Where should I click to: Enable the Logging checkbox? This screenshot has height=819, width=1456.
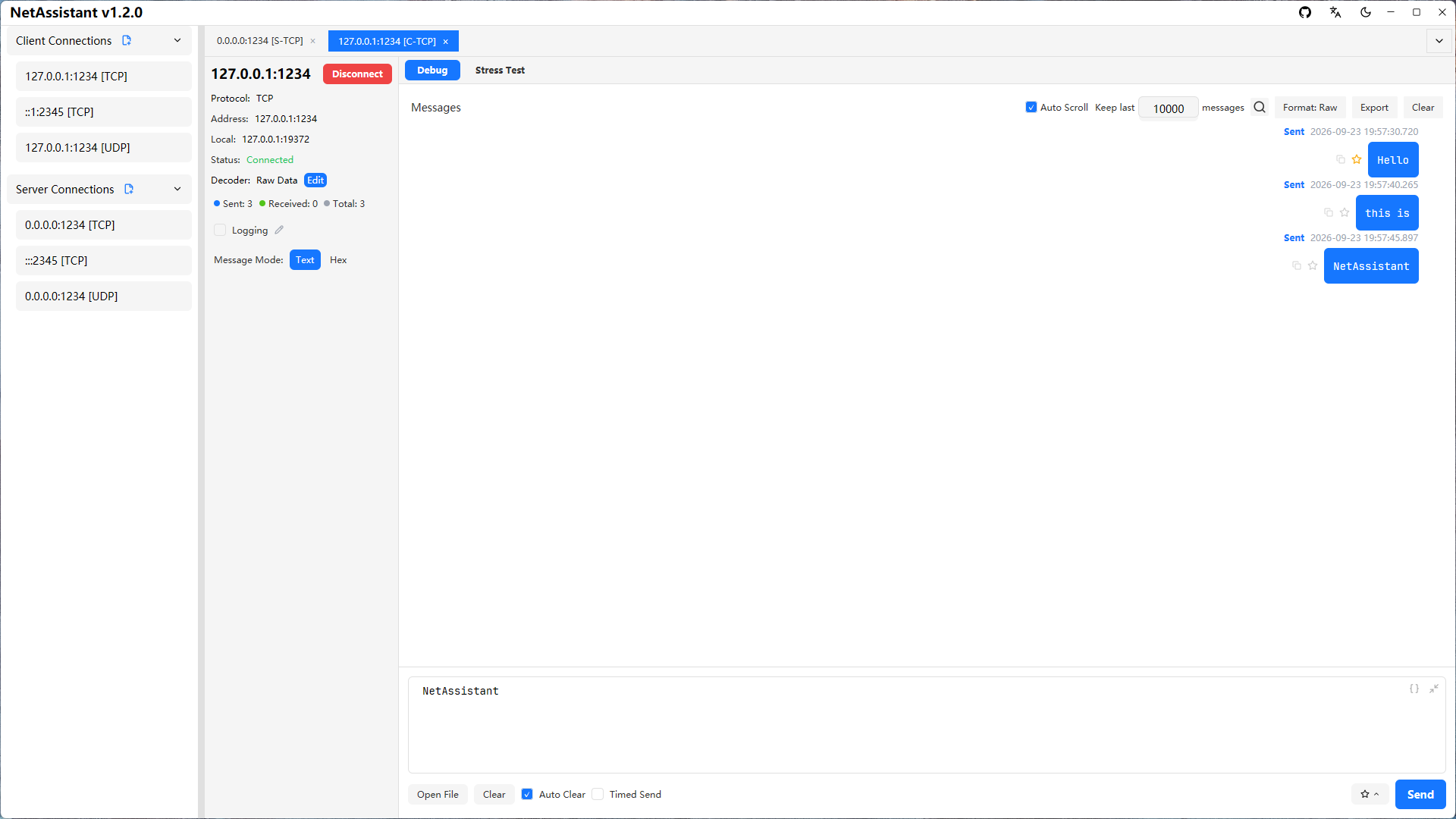(x=220, y=230)
